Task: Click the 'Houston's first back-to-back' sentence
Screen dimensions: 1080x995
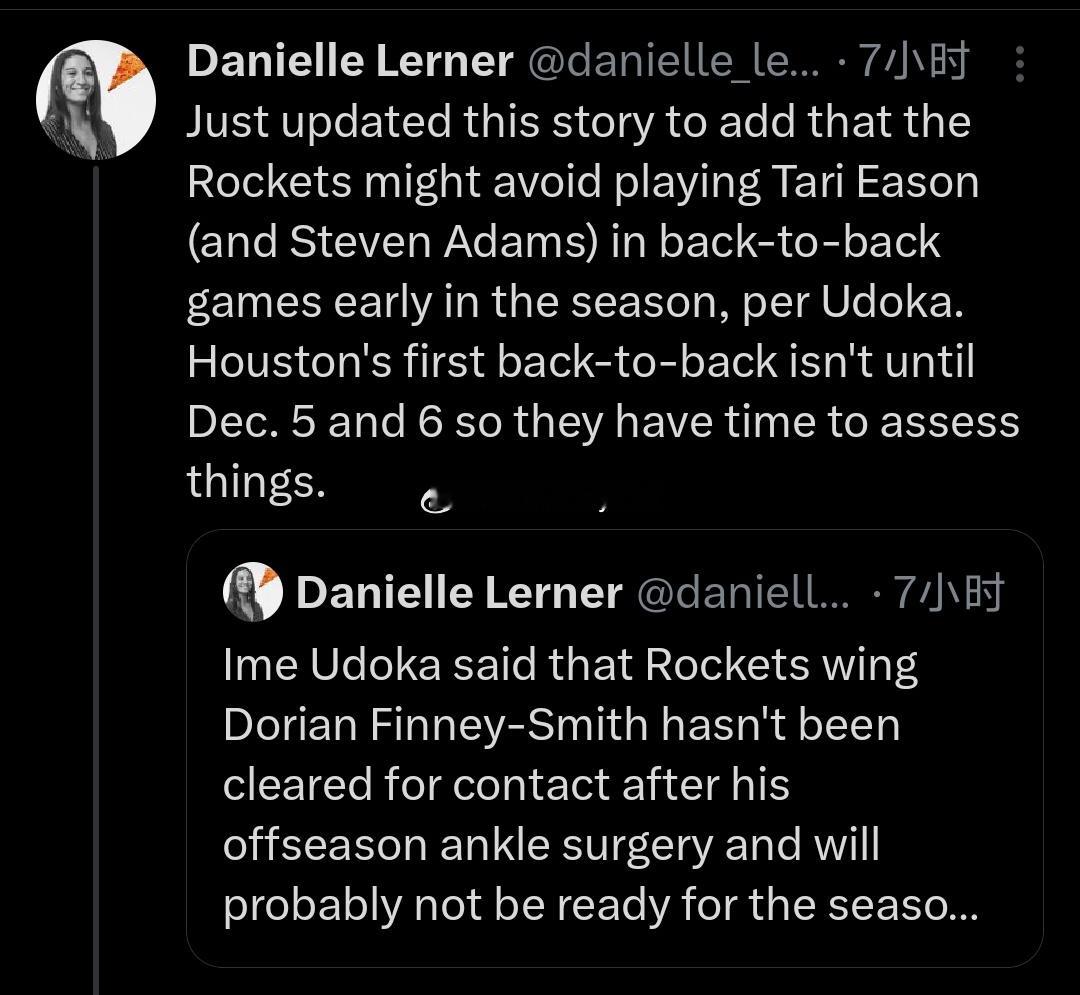Action: click(x=581, y=362)
